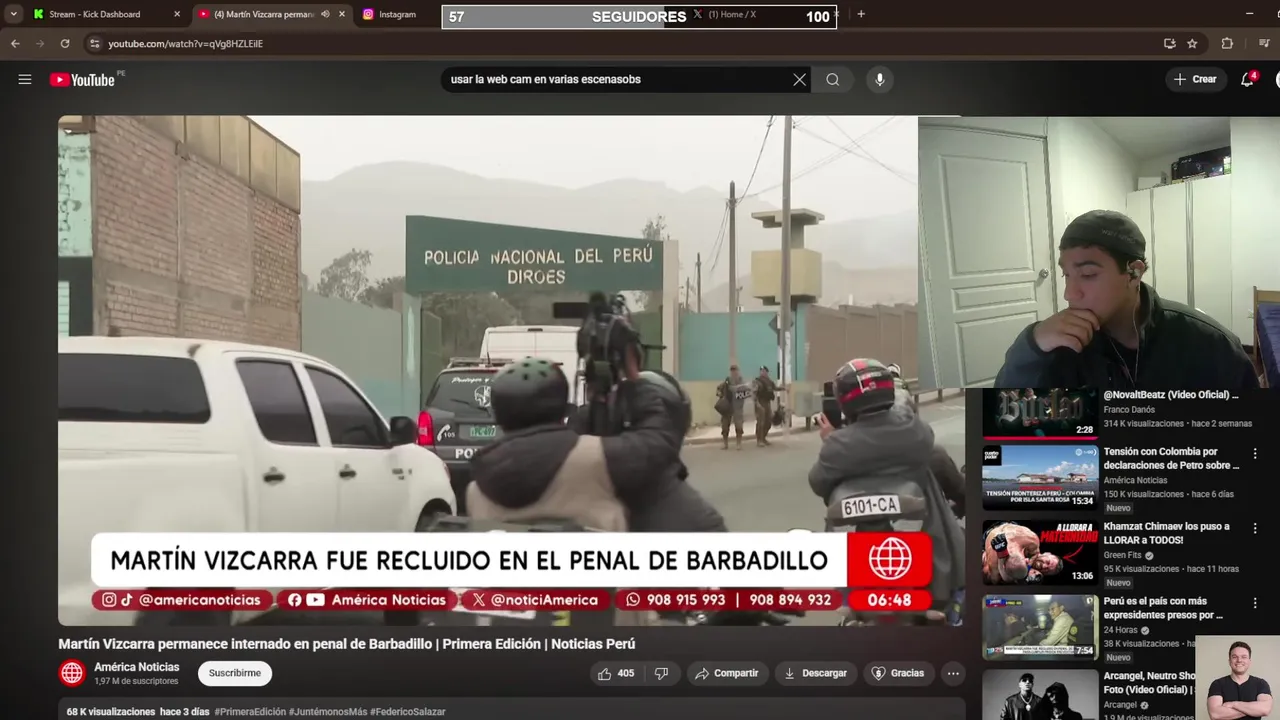This screenshot has width=1280, height=720.
Task: Switch to the Instagram tab
Action: pos(397,14)
